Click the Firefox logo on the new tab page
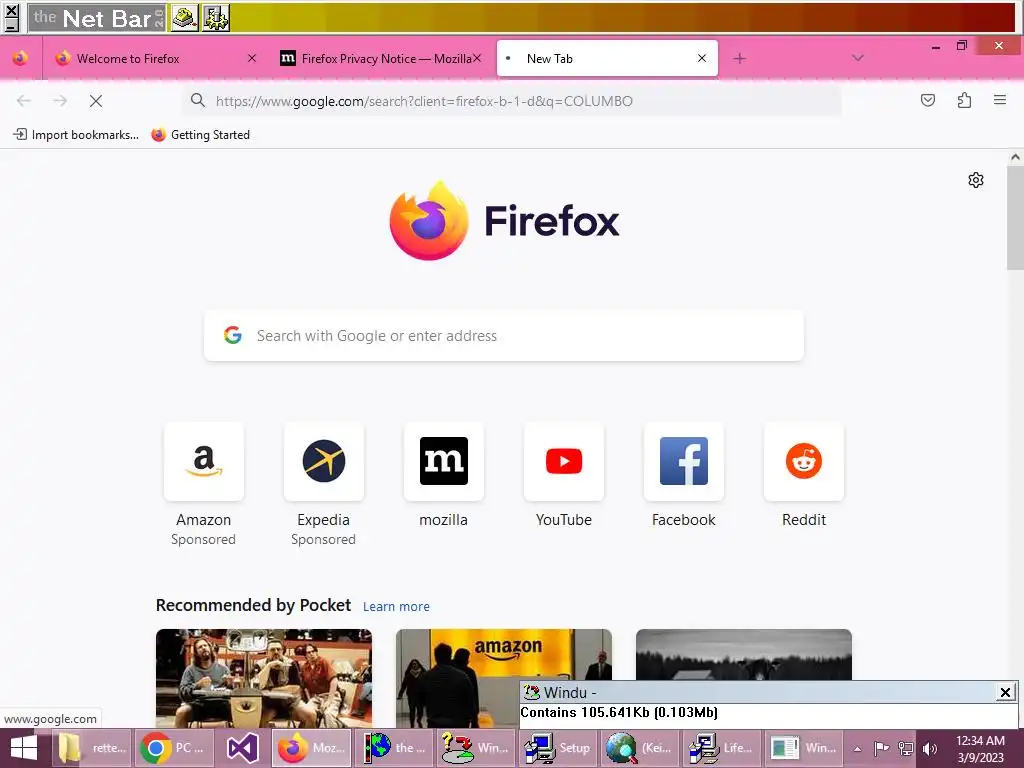The image size is (1024, 768). click(x=504, y=221)
